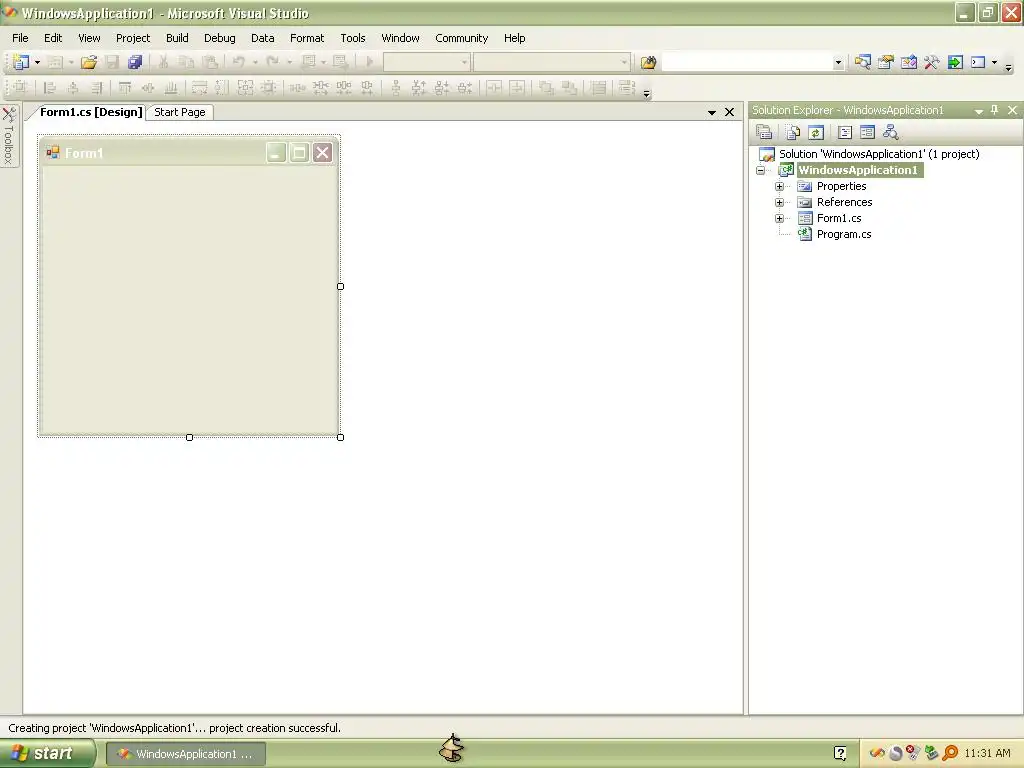The width and height of the screenshot is (1024, 768).
Task: Click the Start Debugging play icon
Action: [370, 62]
